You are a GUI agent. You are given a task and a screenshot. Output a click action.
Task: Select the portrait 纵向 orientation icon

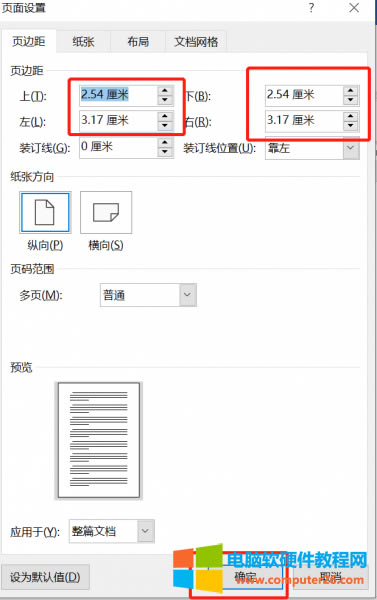pyautogui.click(x=45, y=212)
